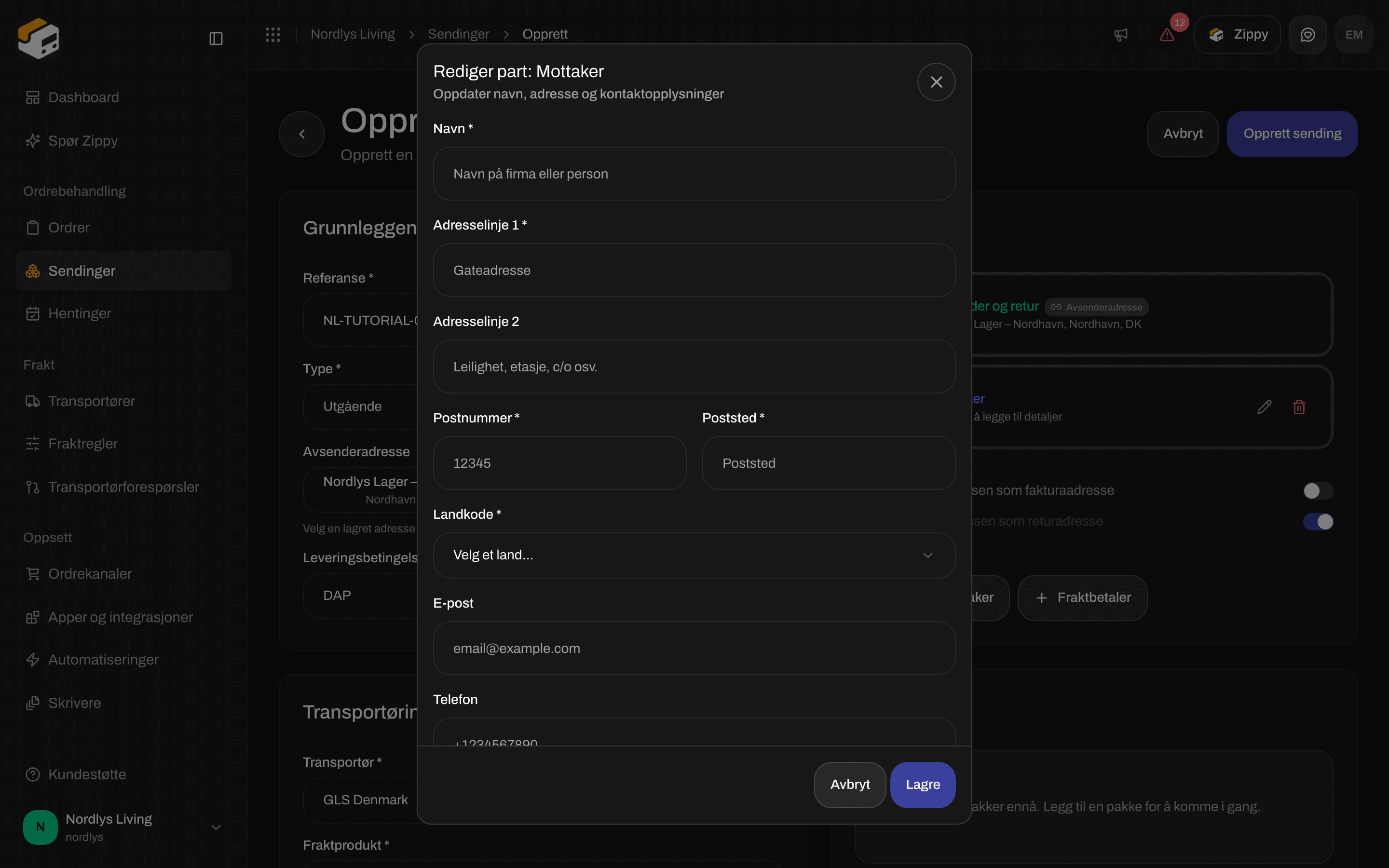Focus the Navn input field
This screenshot has height=868, width=1389.
(694, 174)
